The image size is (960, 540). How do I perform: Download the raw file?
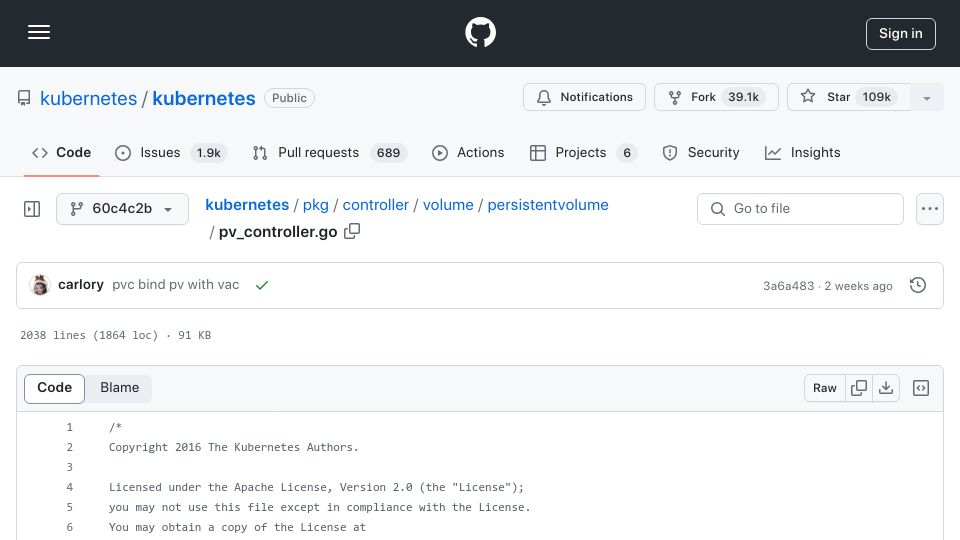tap(886, 388)
